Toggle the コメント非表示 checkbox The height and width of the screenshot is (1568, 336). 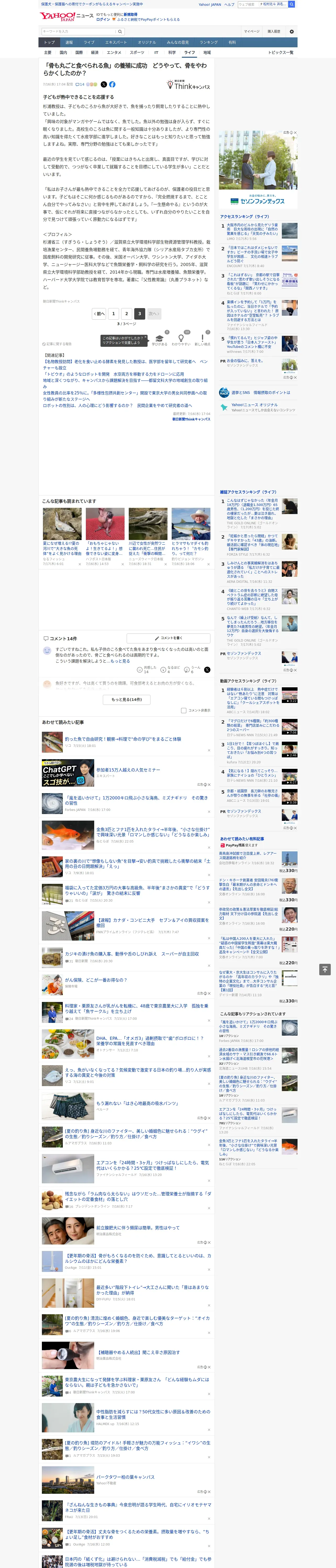183,710
